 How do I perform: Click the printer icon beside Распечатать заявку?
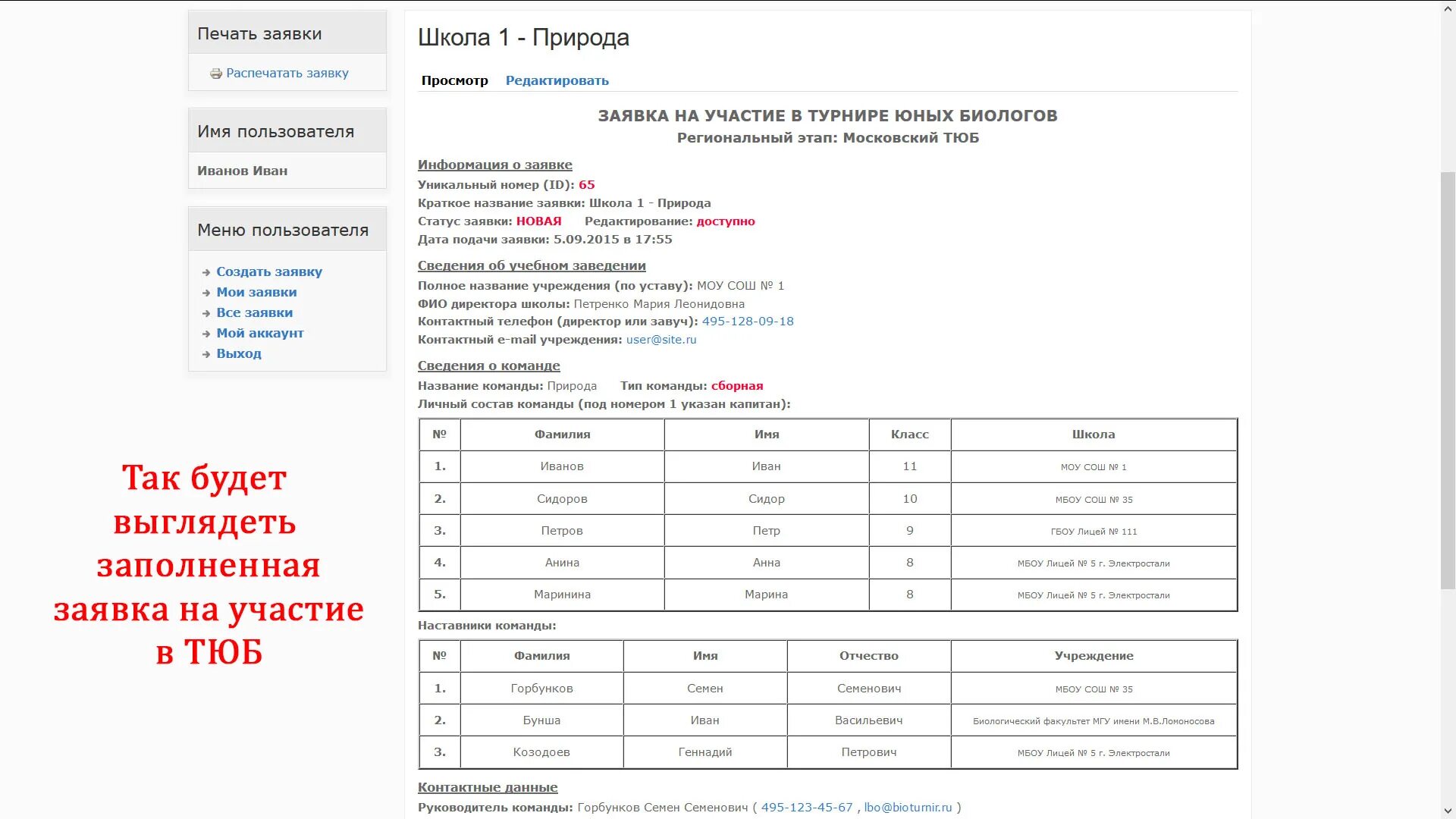pos(216,74)
